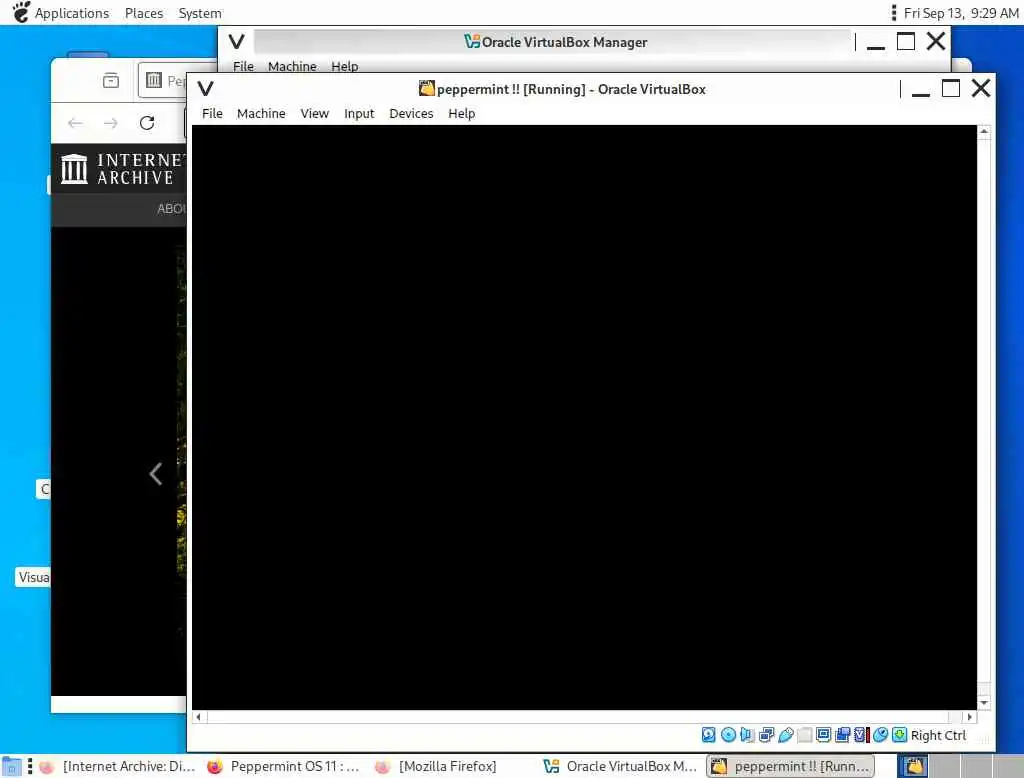Screen dimensions: 1024x778
Task: Open the Input menu in VM window
Action: tap(359, 114)
